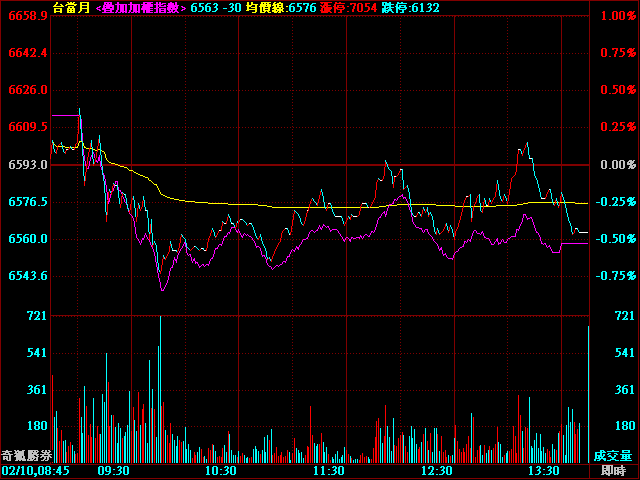
Task: Click the magenta 疊加加權指數 overlay label
Action: [x=141, y=7]
